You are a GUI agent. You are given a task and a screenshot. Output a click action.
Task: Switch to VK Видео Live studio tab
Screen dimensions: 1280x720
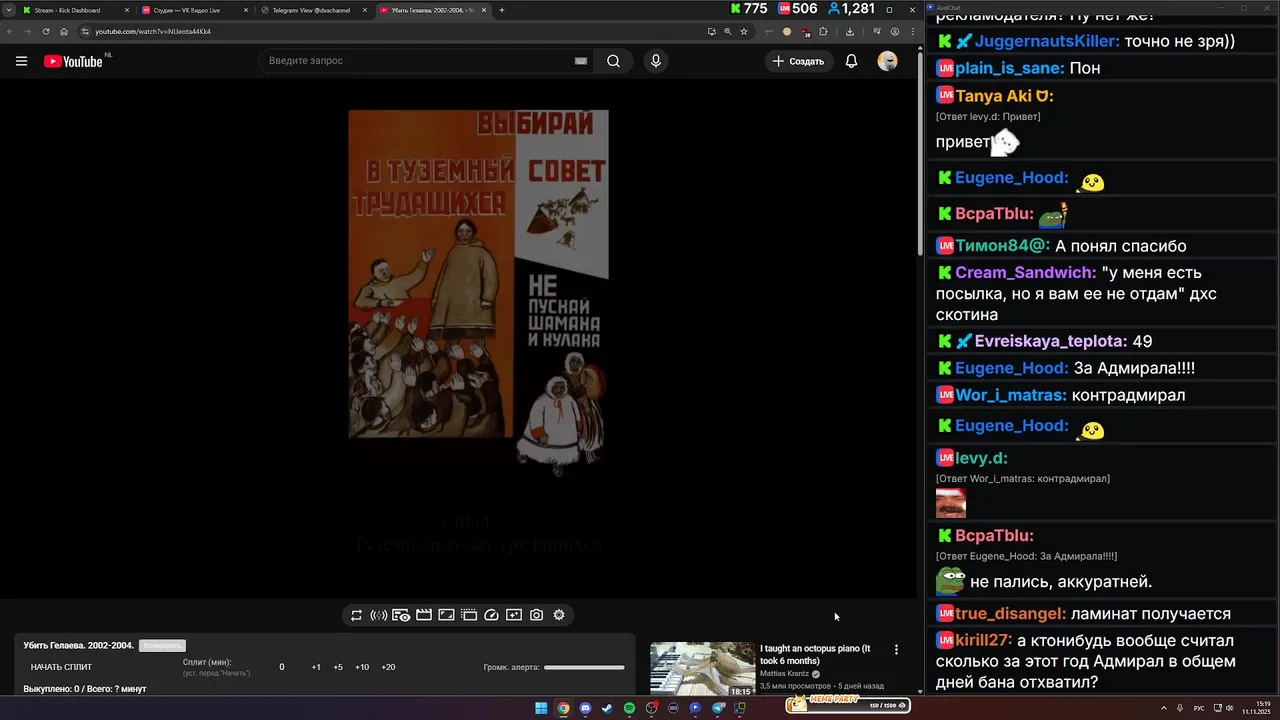click(194, 10)
